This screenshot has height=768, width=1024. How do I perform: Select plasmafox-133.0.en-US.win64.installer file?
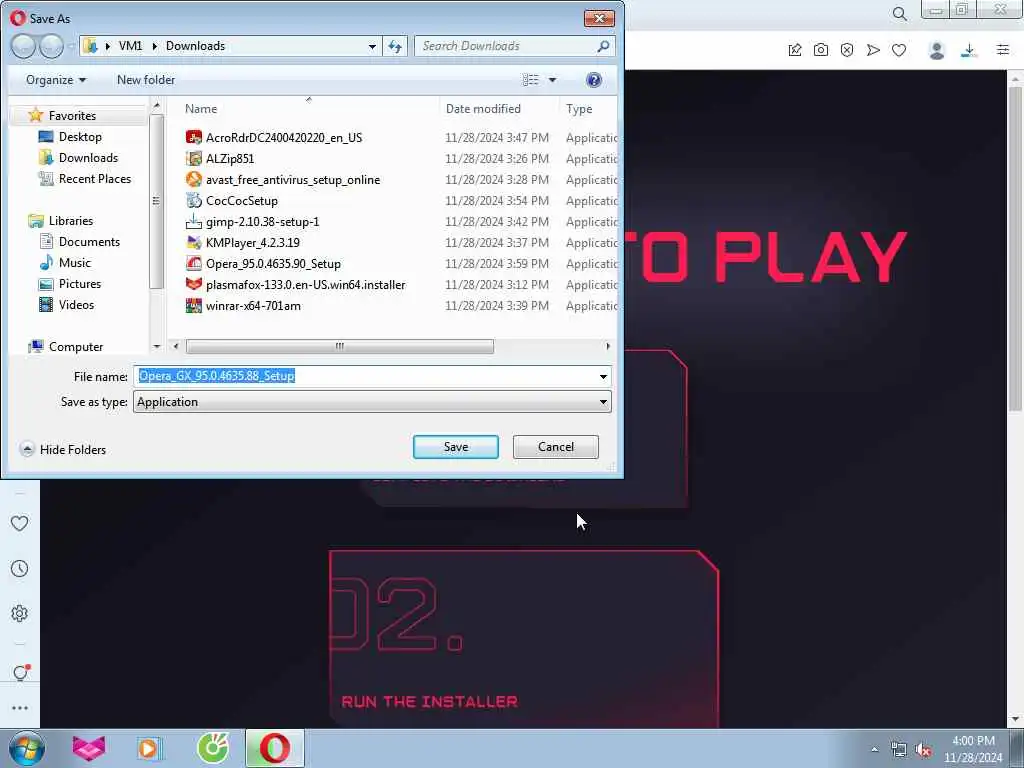coord(306,285)
